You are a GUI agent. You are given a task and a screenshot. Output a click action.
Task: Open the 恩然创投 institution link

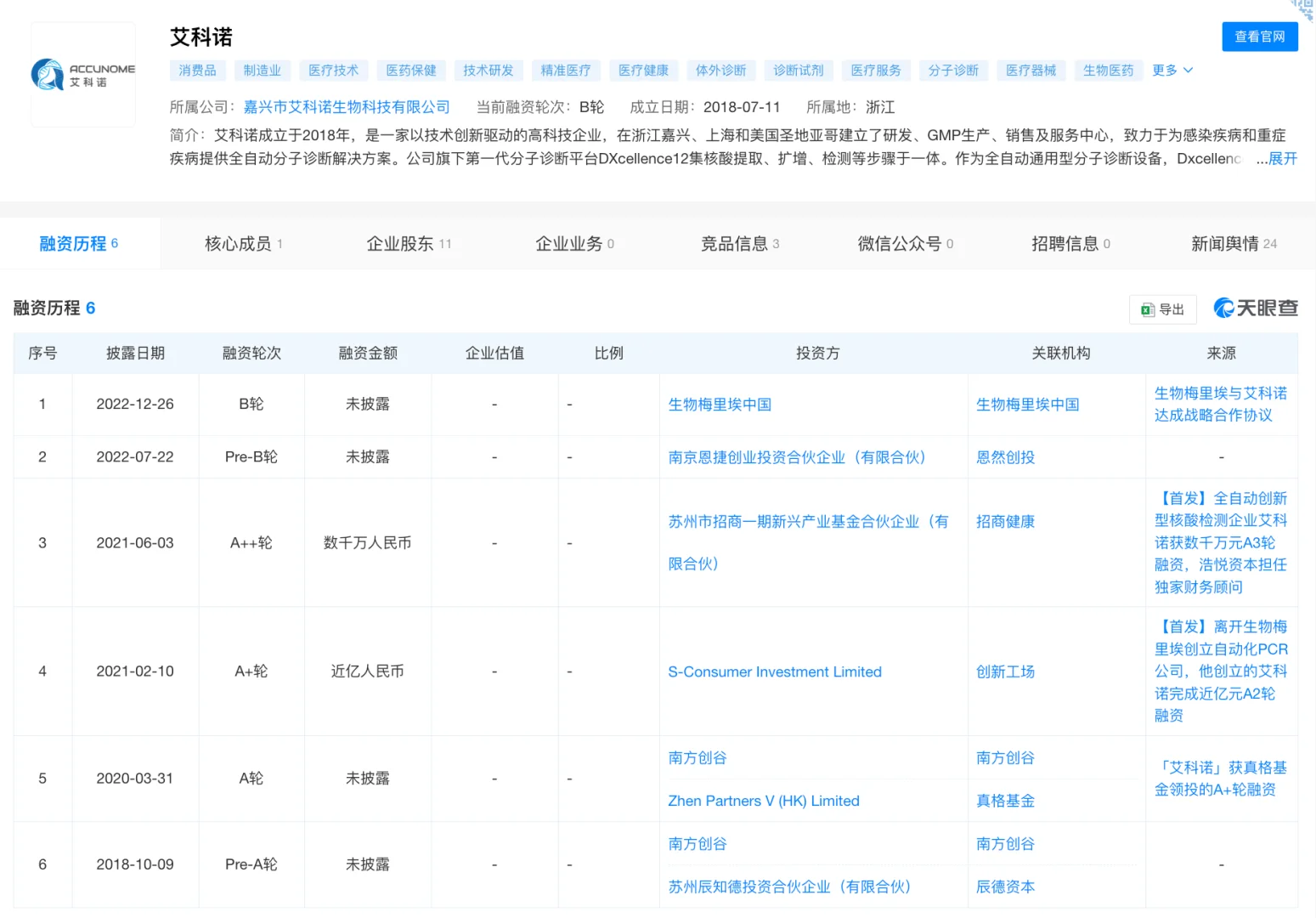coord(1006,457)
